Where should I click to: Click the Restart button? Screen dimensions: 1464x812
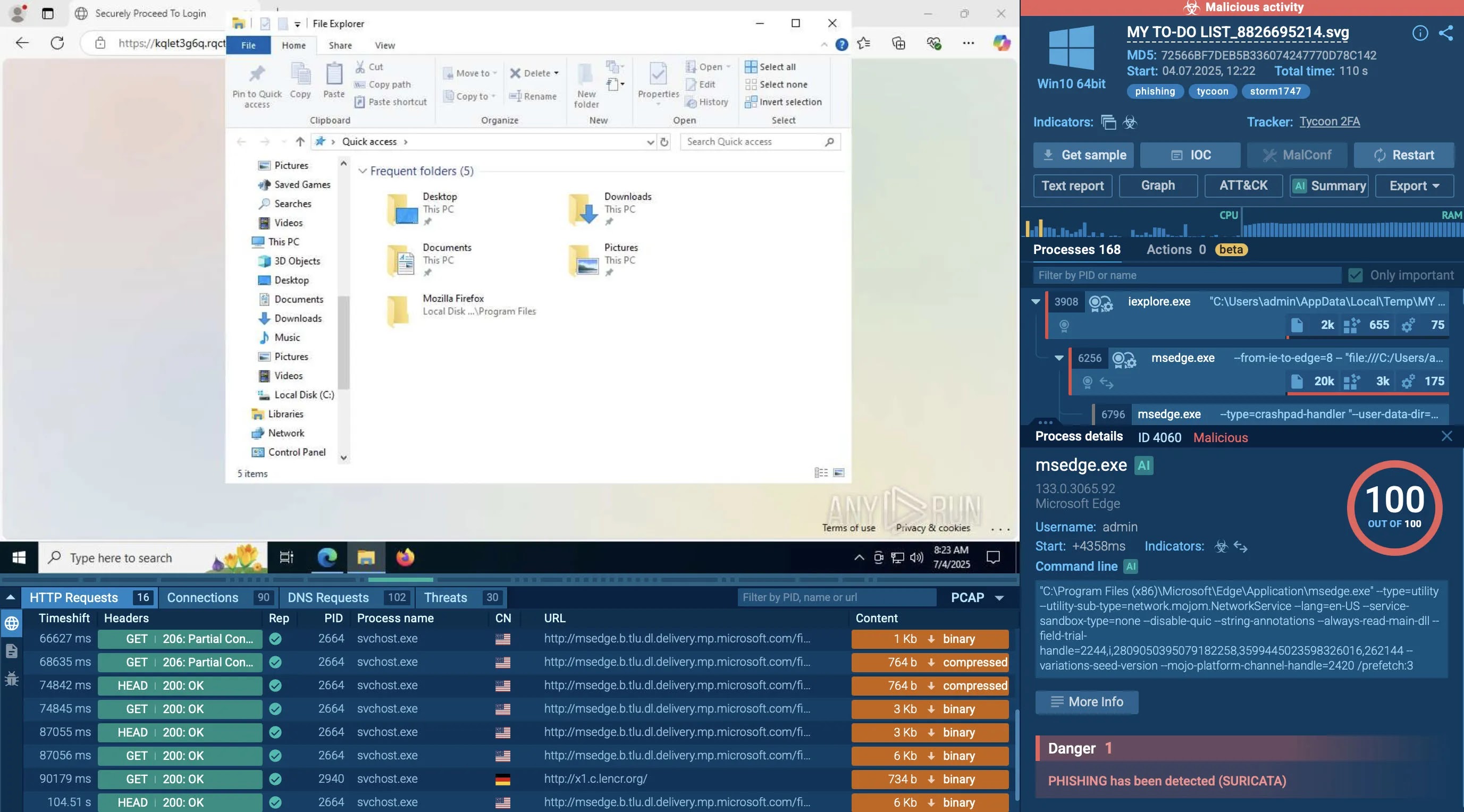(x=1404, y=155)
